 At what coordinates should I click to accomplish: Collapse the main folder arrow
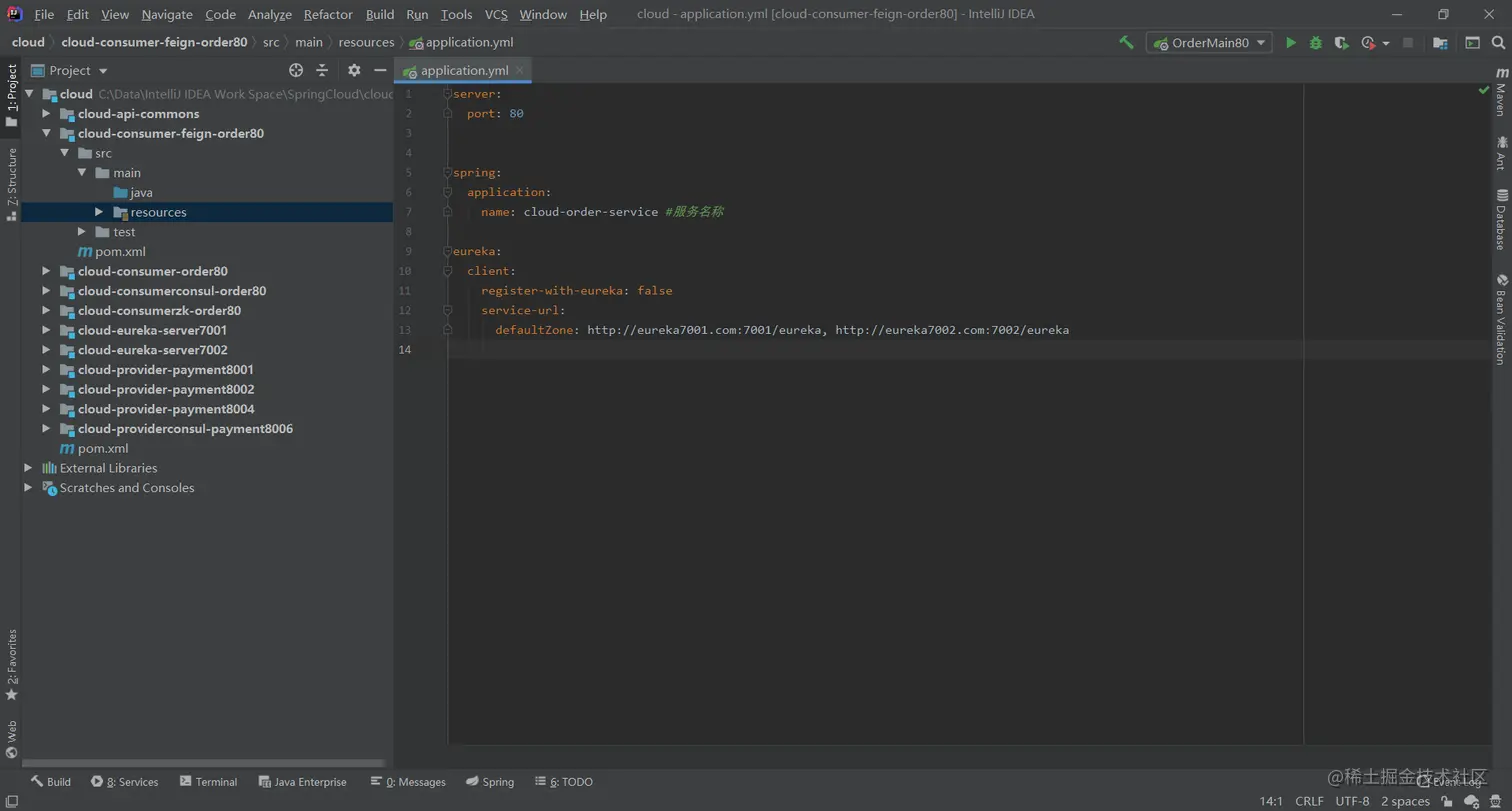tap(82, 173)
